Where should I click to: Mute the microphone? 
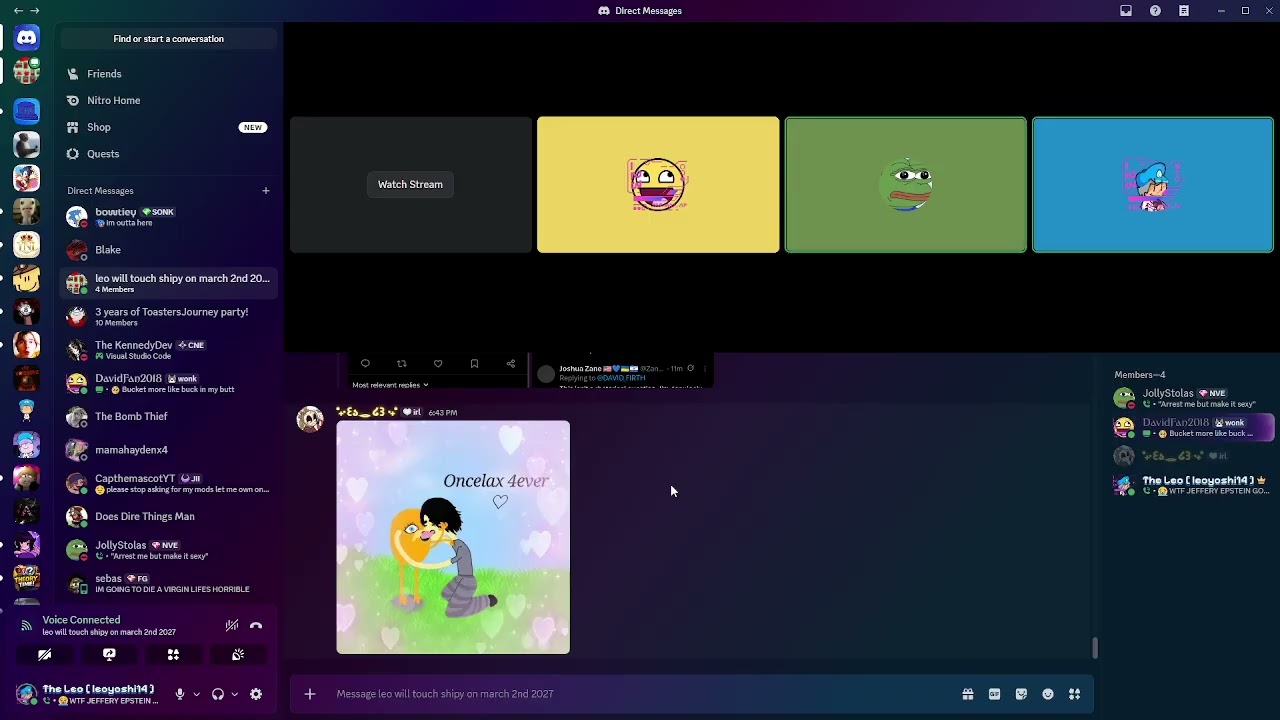click(x=180, y=694)
